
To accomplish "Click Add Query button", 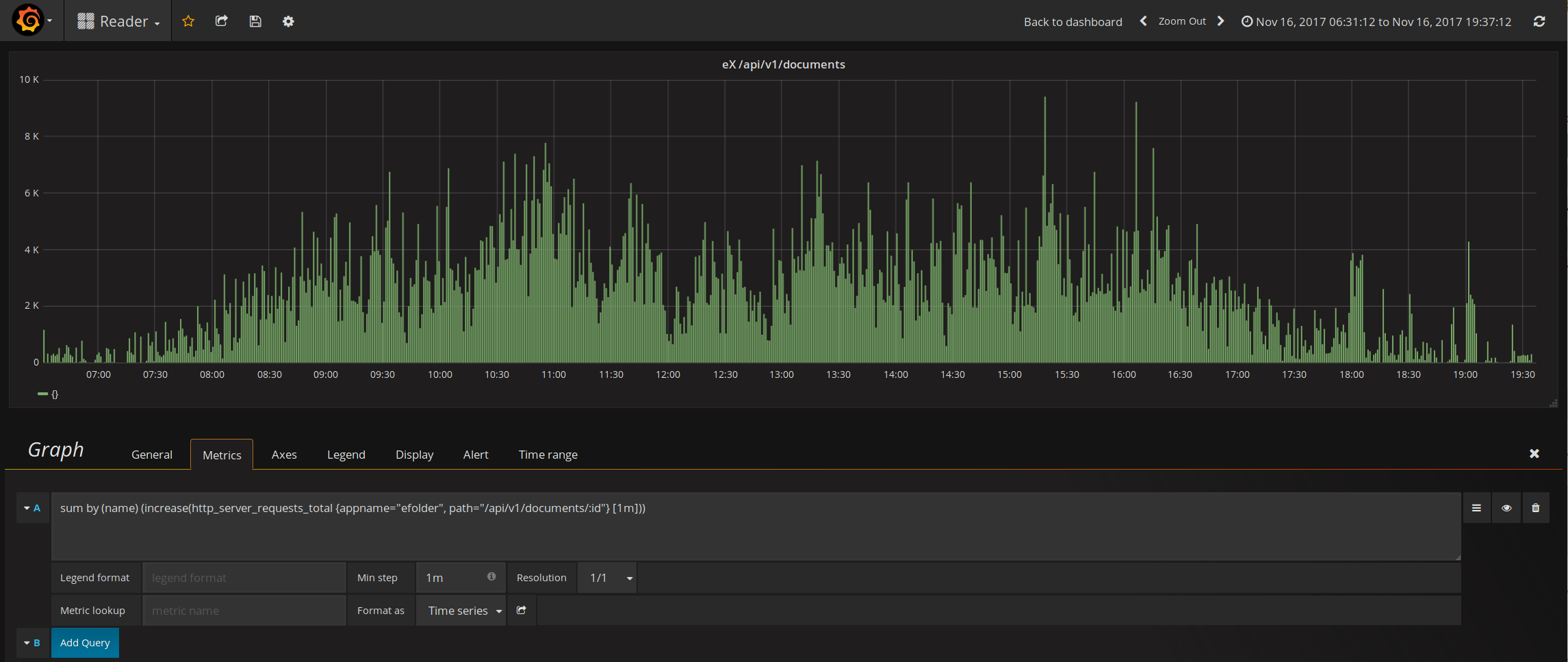I will click(x=85, y=643).
